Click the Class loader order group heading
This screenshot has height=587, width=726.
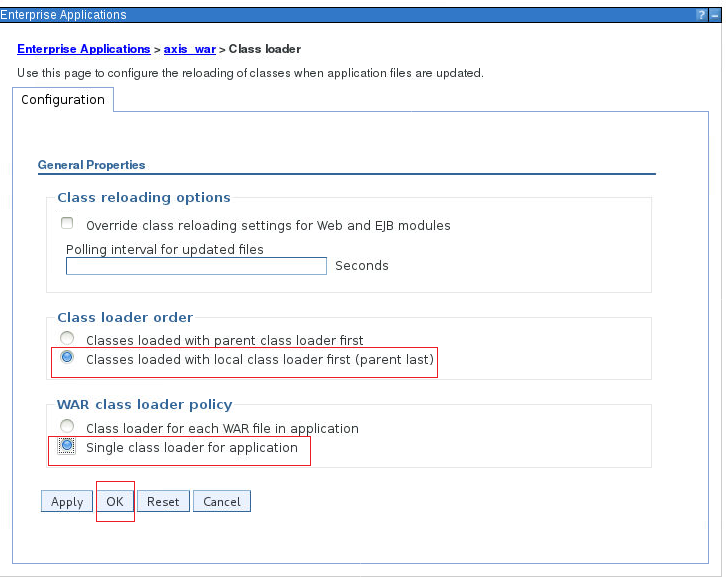coord(125,317)
